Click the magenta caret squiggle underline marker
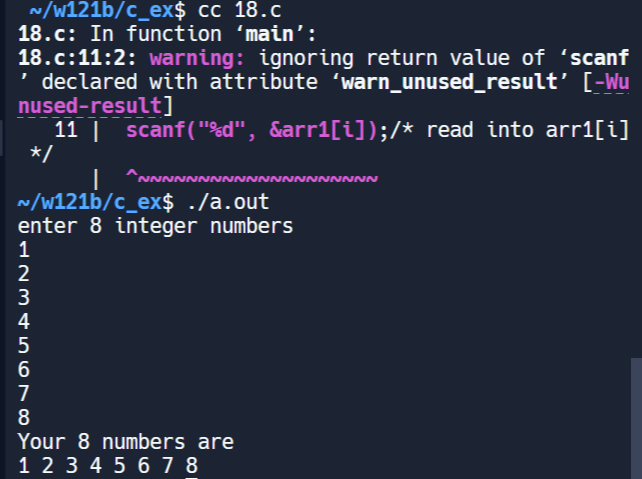 tap(252, 178)
